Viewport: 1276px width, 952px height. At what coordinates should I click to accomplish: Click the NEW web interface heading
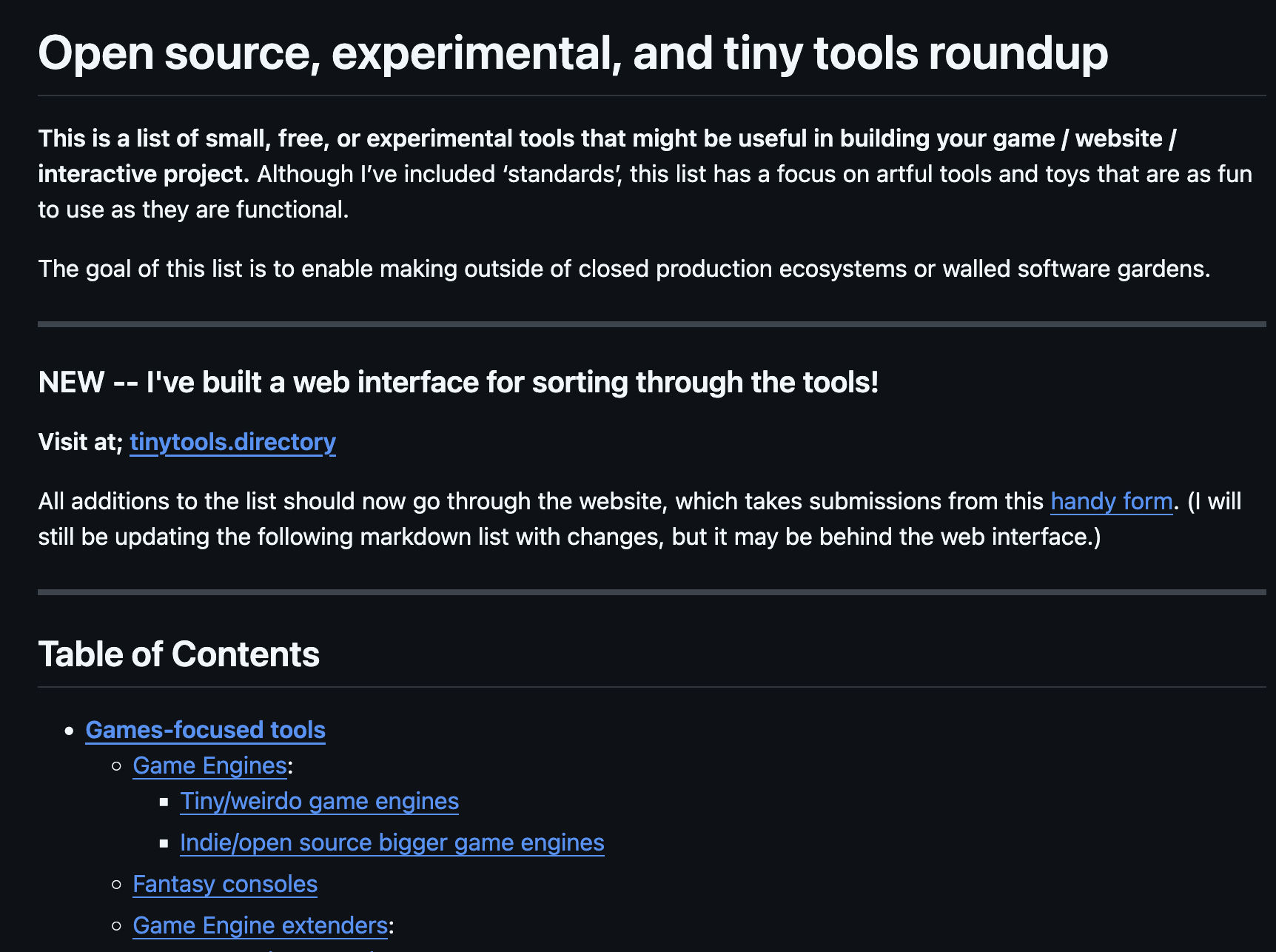tap(459, 383)
